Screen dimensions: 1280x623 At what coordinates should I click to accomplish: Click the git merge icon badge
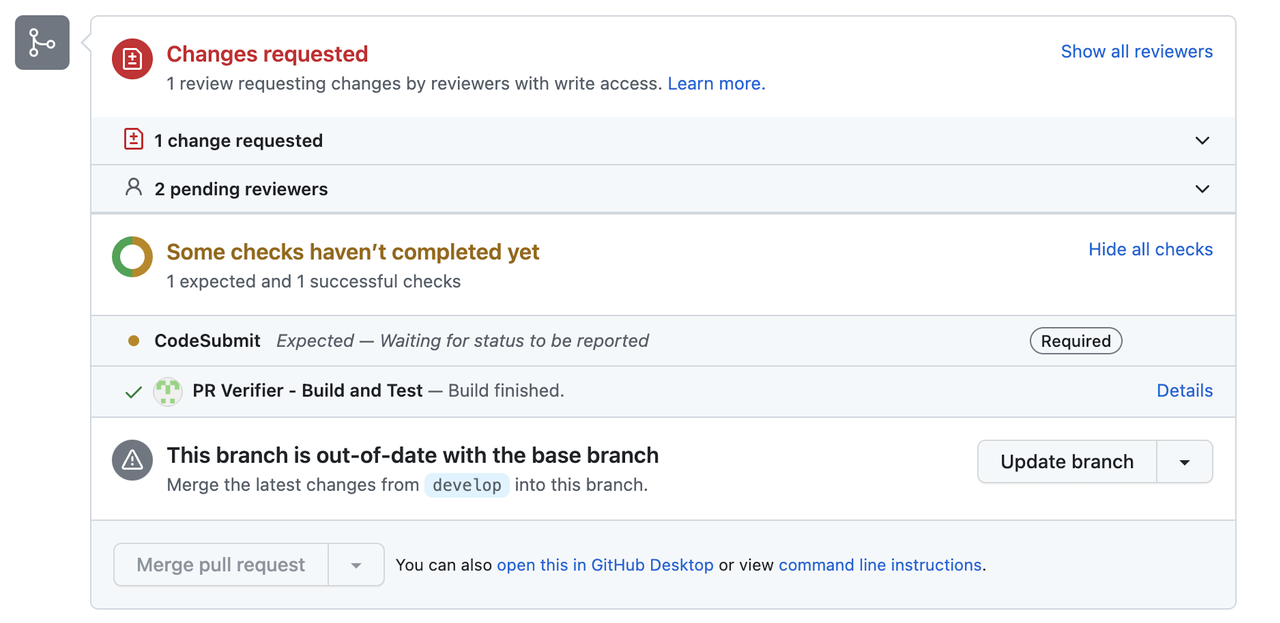(x=42, y=43)
